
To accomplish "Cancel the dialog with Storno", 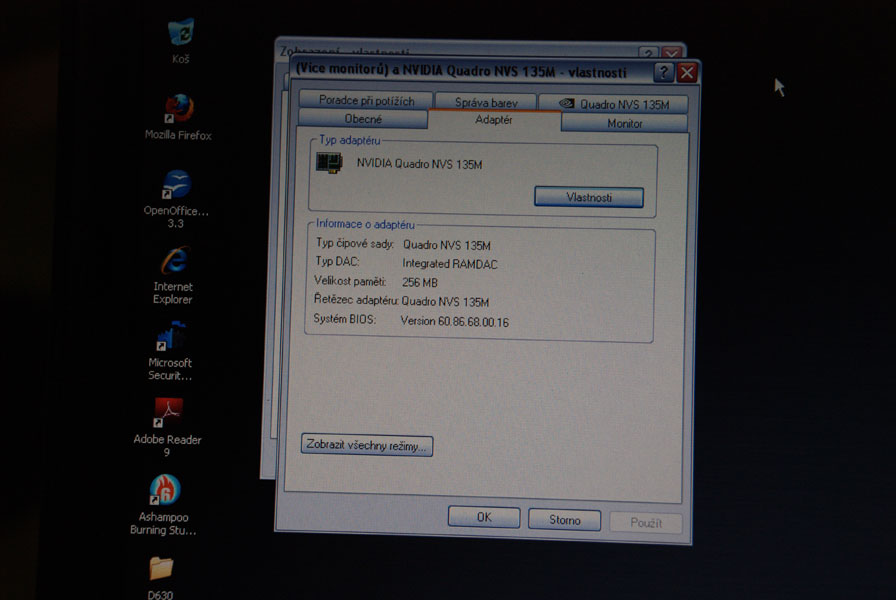I will 565,520.
